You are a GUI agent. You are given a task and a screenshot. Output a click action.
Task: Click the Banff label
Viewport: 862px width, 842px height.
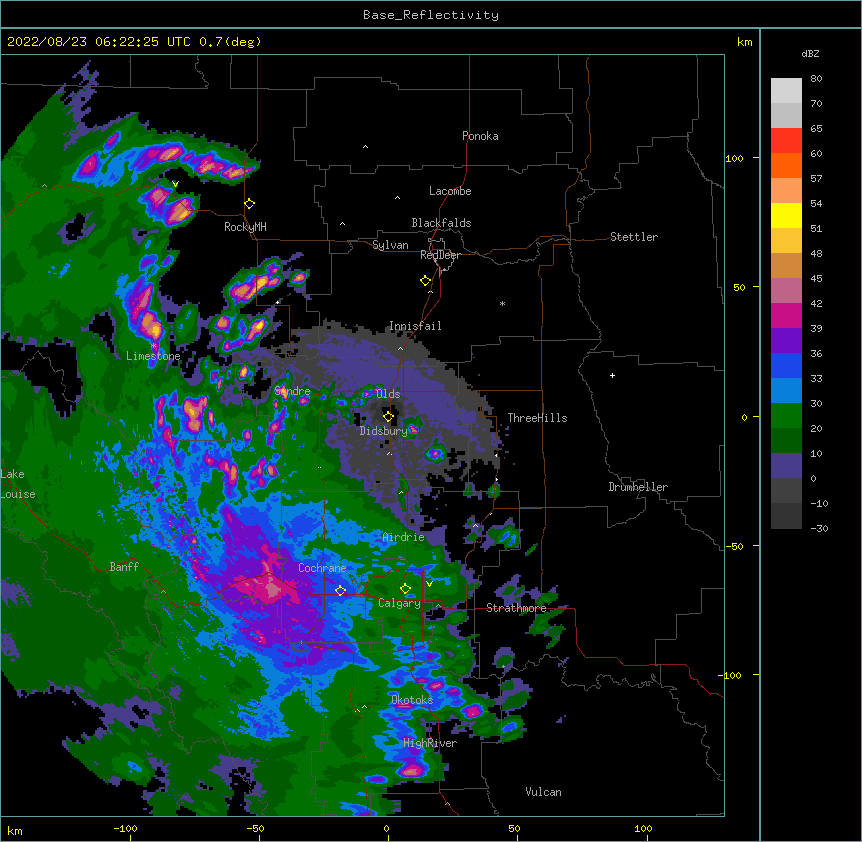pos(124,567)
